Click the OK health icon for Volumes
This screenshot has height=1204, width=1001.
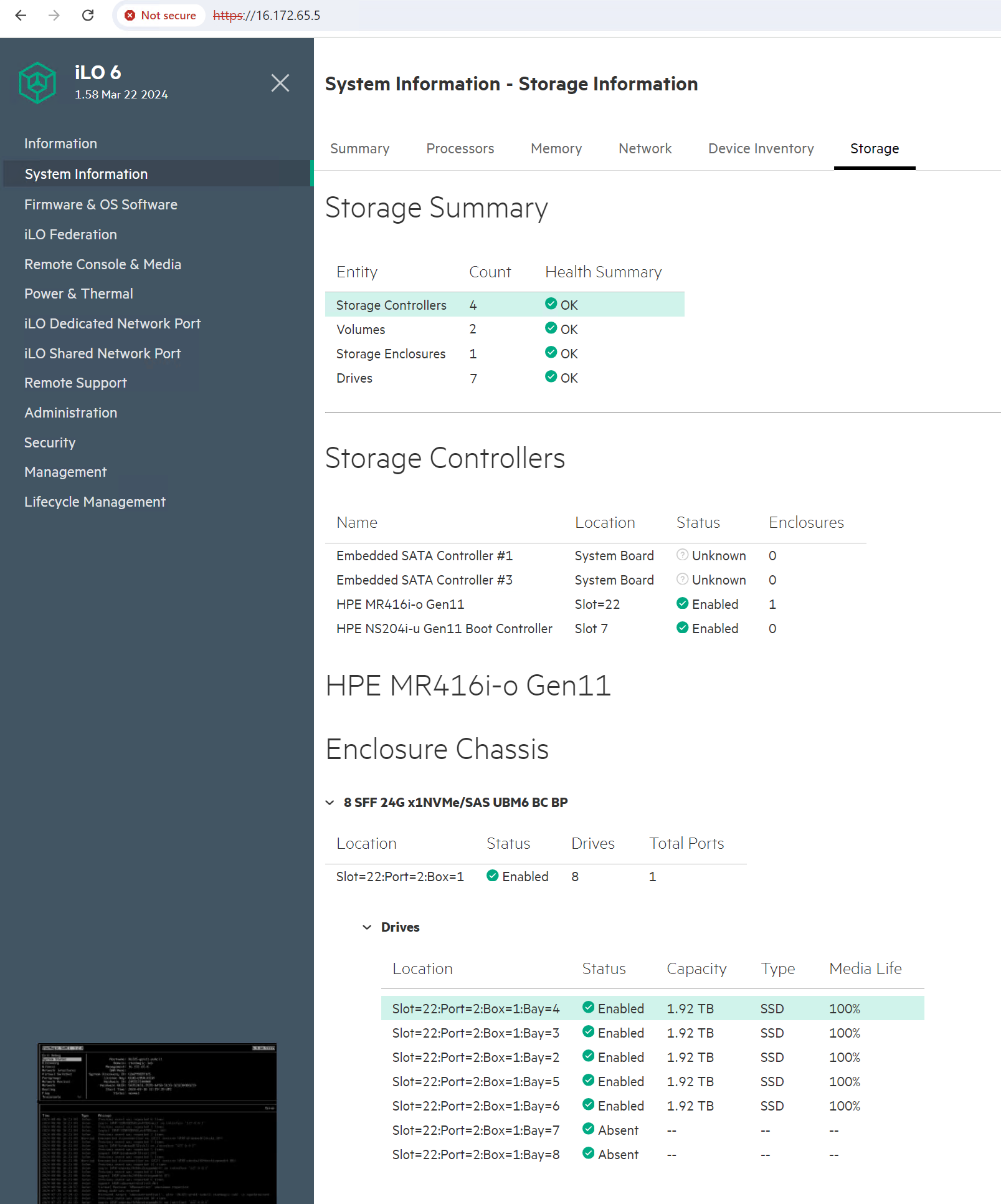tap(551, 328)
